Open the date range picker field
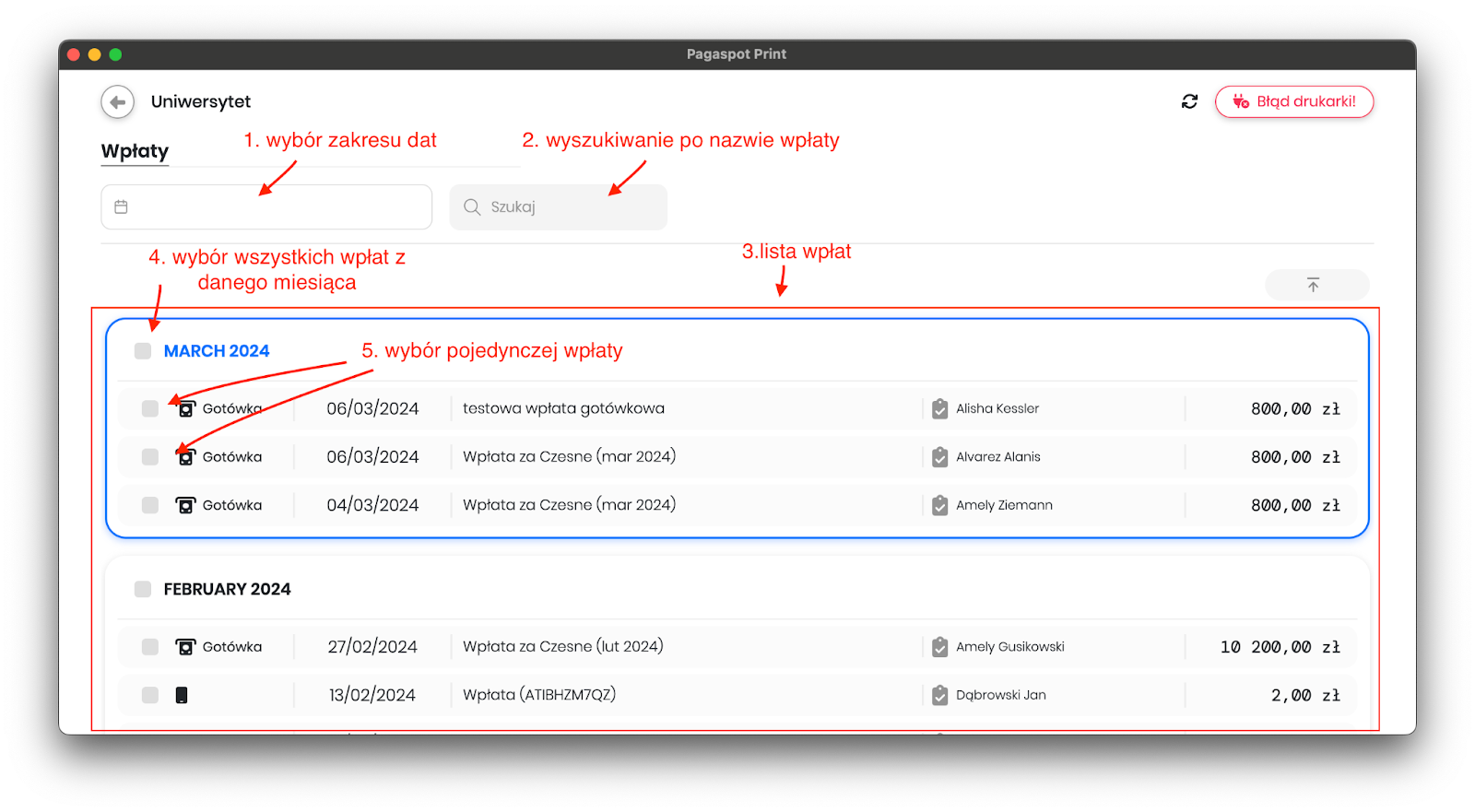1475x812 pixels. tap(266, 206)
